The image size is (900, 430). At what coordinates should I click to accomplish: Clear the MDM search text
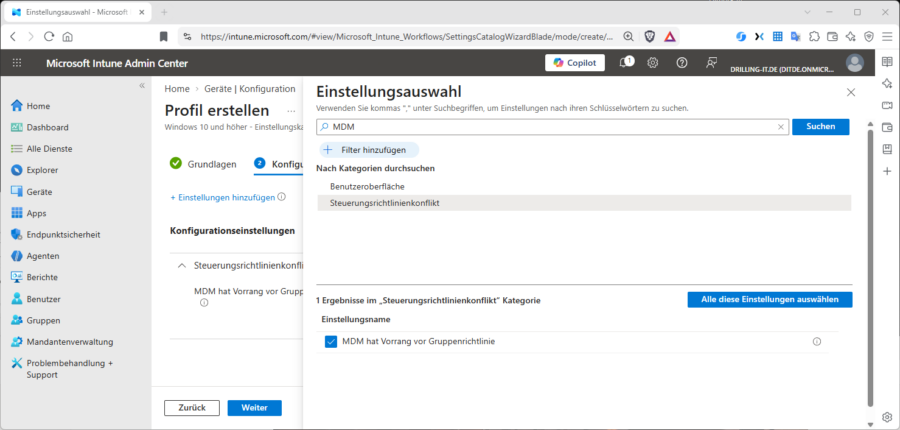781,127
